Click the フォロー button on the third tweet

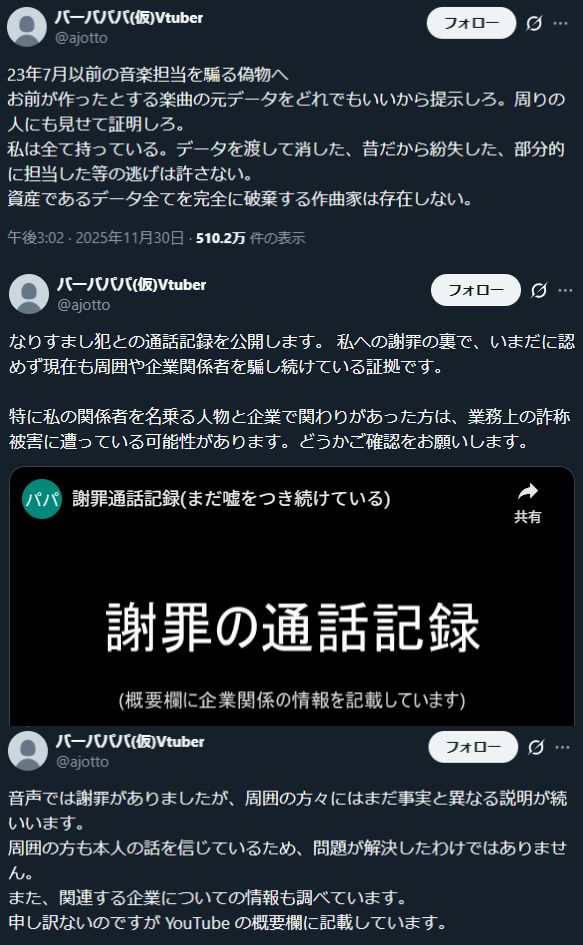click(473, 747)
